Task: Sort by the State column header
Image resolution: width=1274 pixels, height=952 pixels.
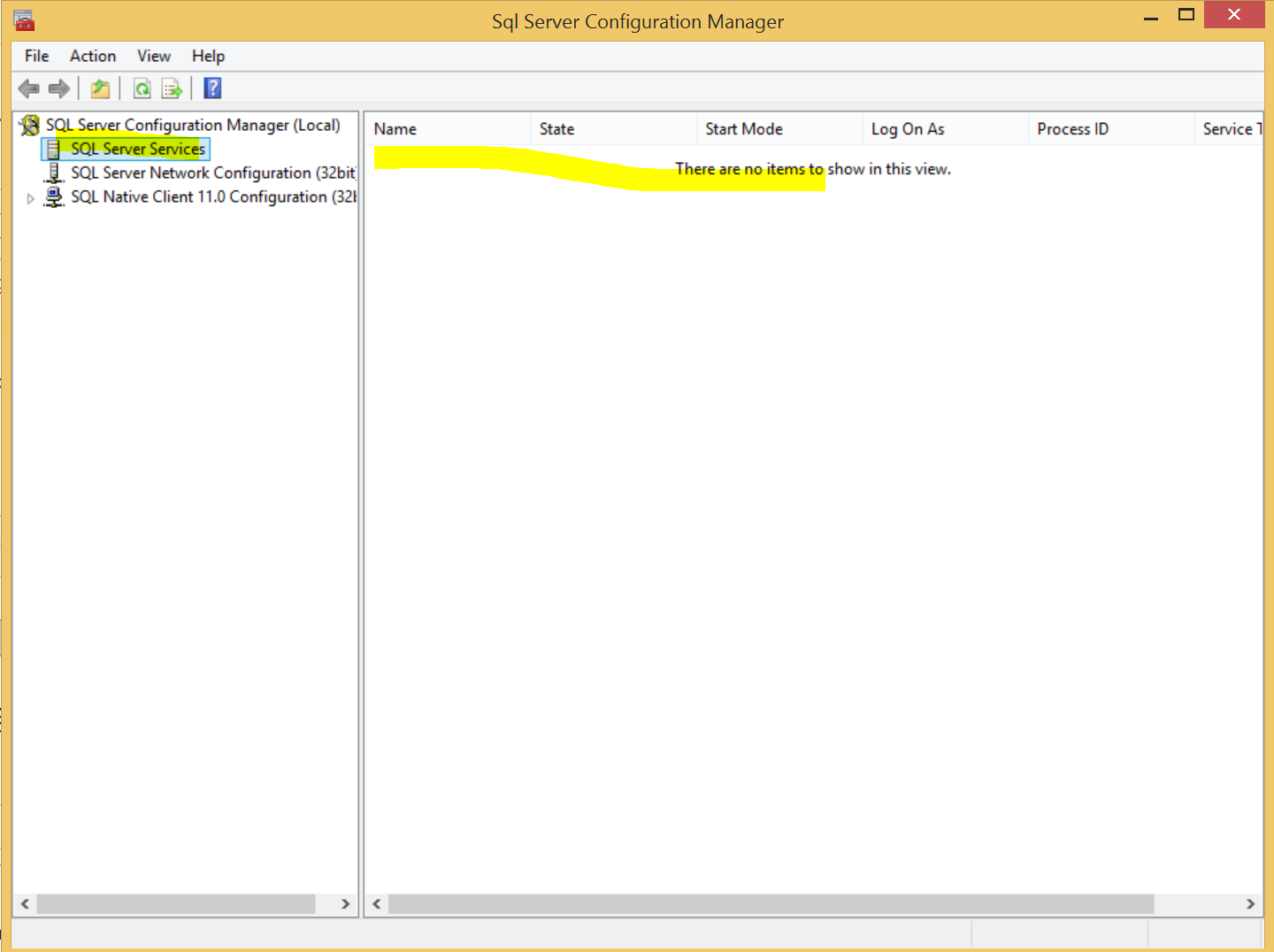Action: click(613, 129)
